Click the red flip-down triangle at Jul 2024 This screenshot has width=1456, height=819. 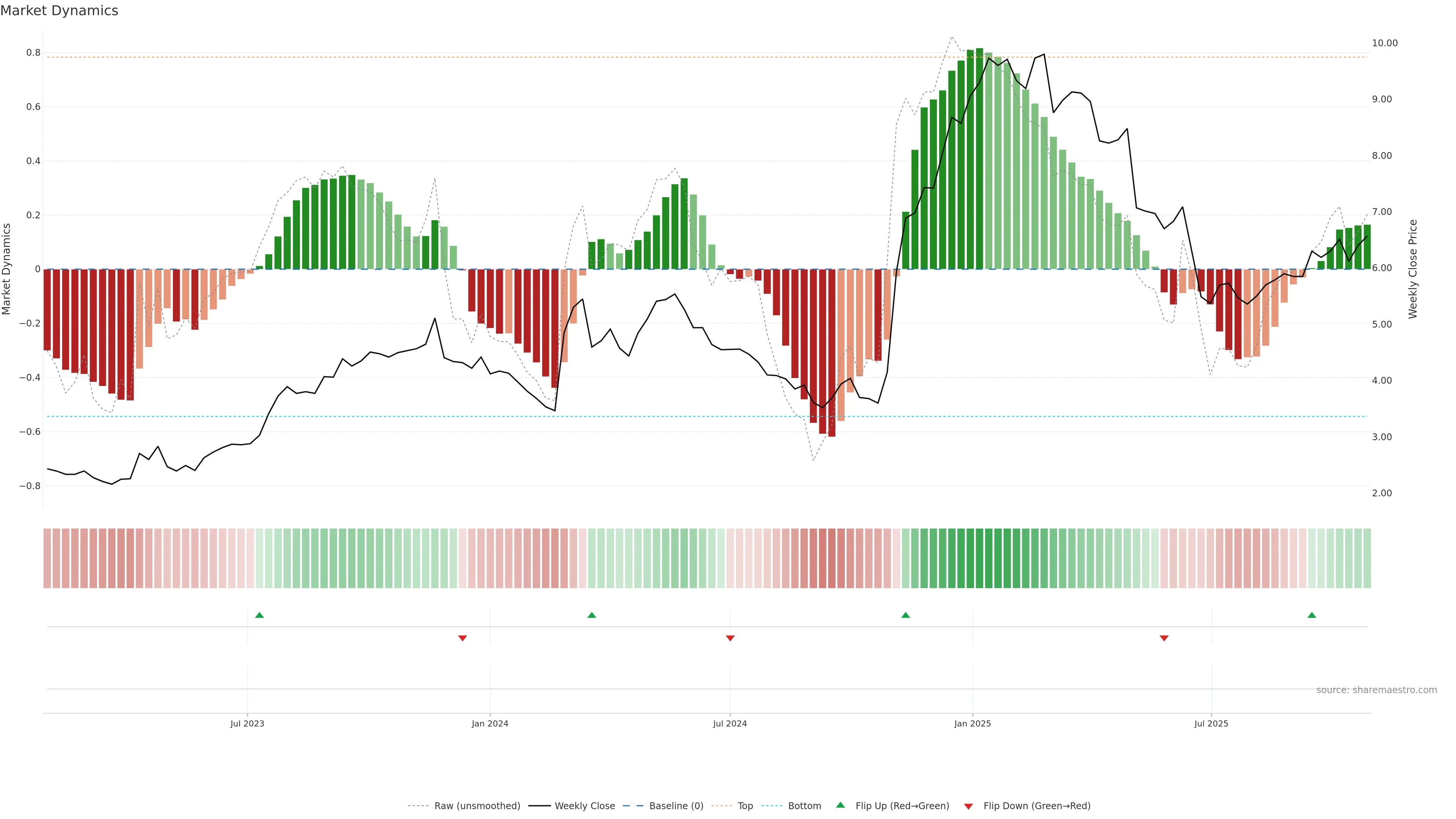pyautogui.click(x=730, y=638)
